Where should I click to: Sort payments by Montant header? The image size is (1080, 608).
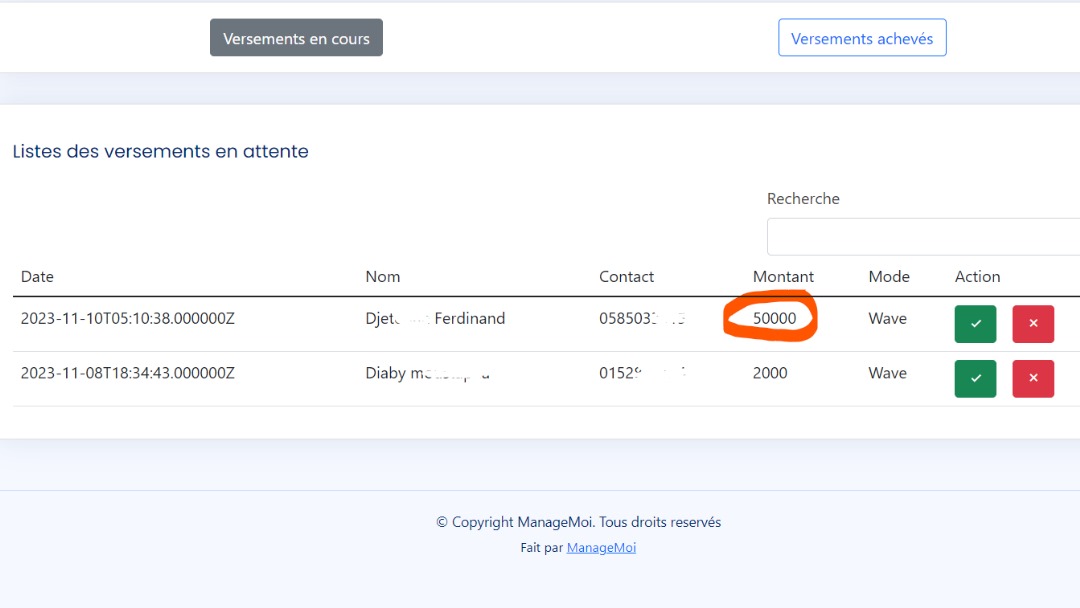click(x=783, y=277)
